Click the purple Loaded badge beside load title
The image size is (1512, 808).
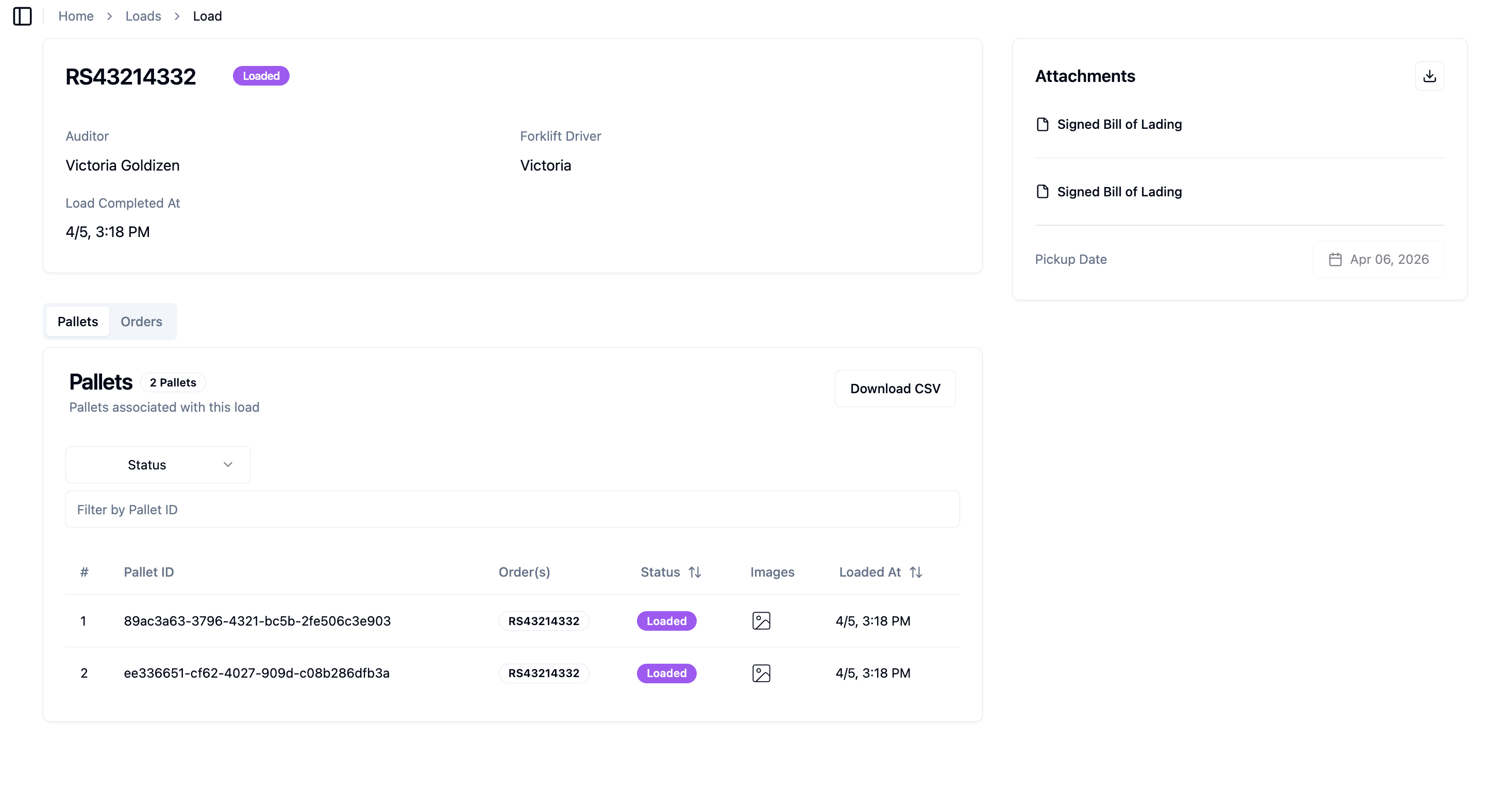click(x=261, y=76)
